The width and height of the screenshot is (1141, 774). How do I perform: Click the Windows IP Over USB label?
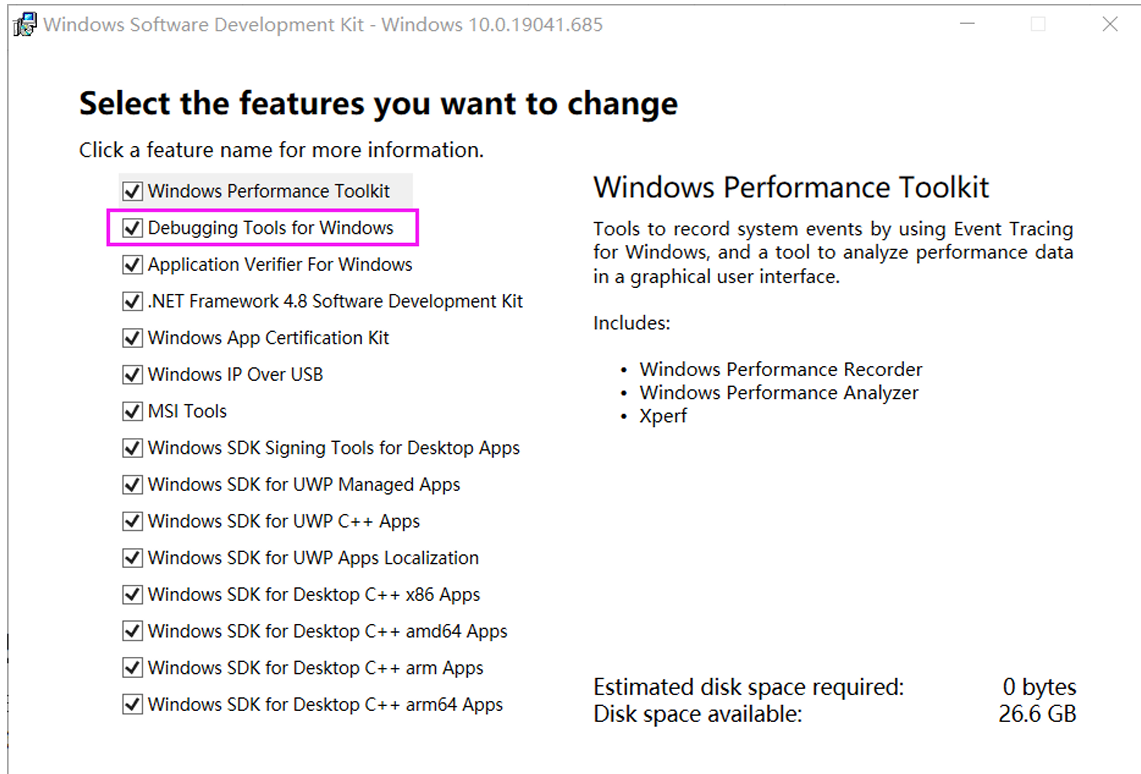[235, 375]
